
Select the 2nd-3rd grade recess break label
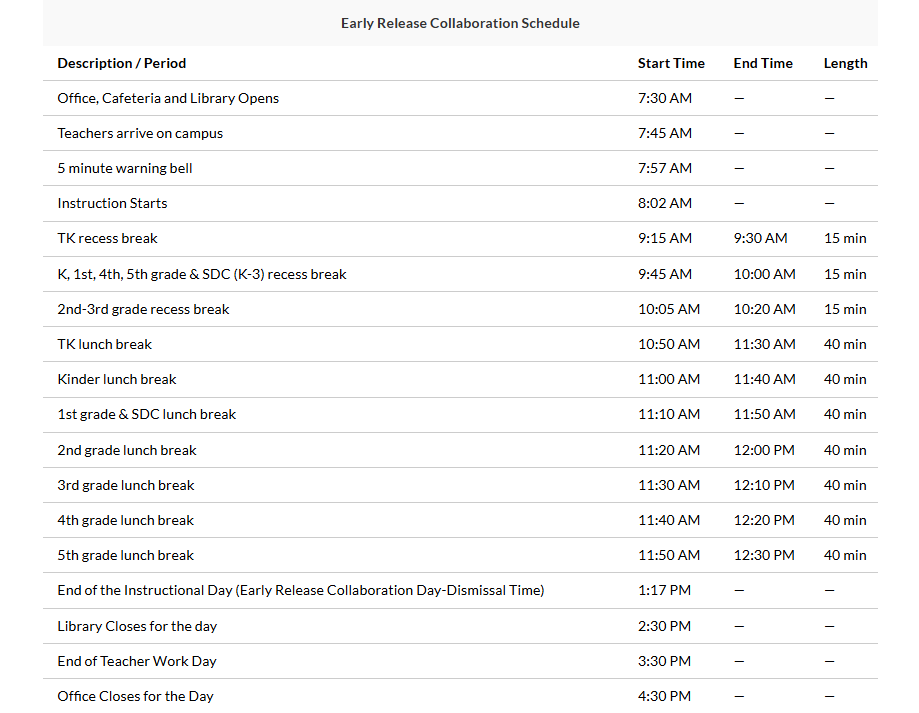[143, 309]
